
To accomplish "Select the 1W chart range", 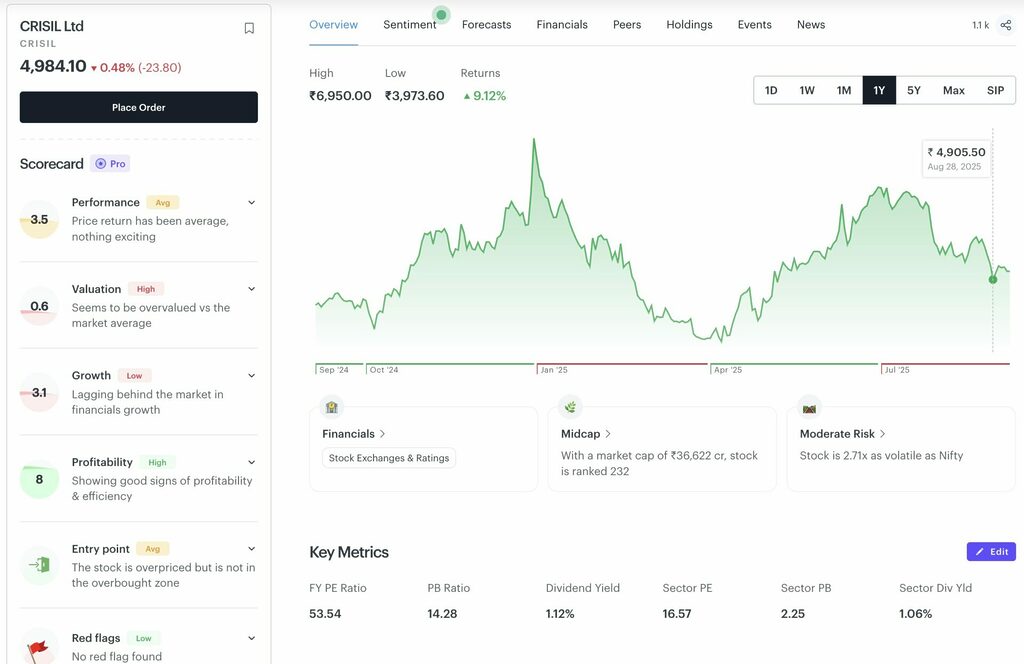I will [807, 90].
